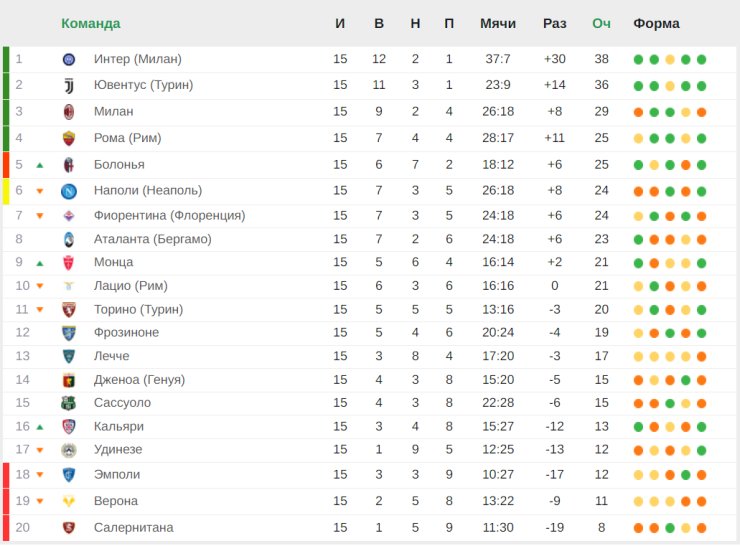Click the Sassuolo club logo
Image resolution: width=740 pixels, height=546 pixels.
[69, 403]
